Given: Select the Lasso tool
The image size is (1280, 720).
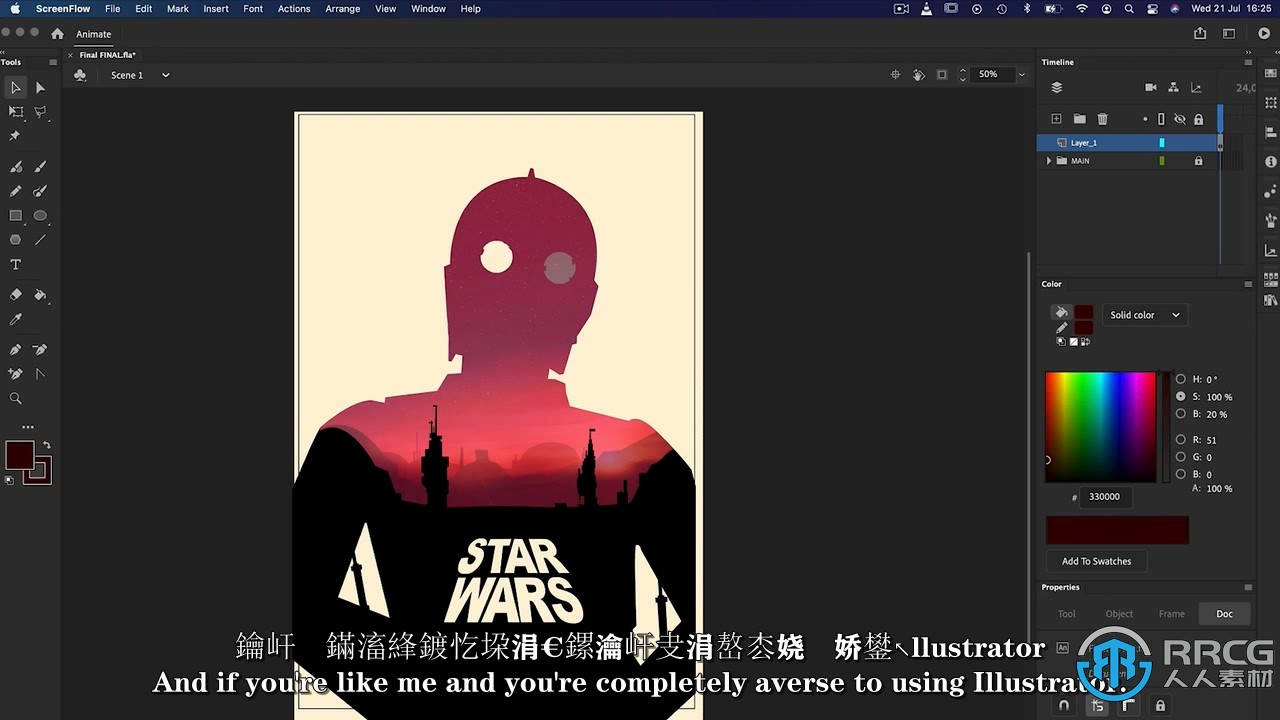Looking at the screenshot, I should coord(40,112).
